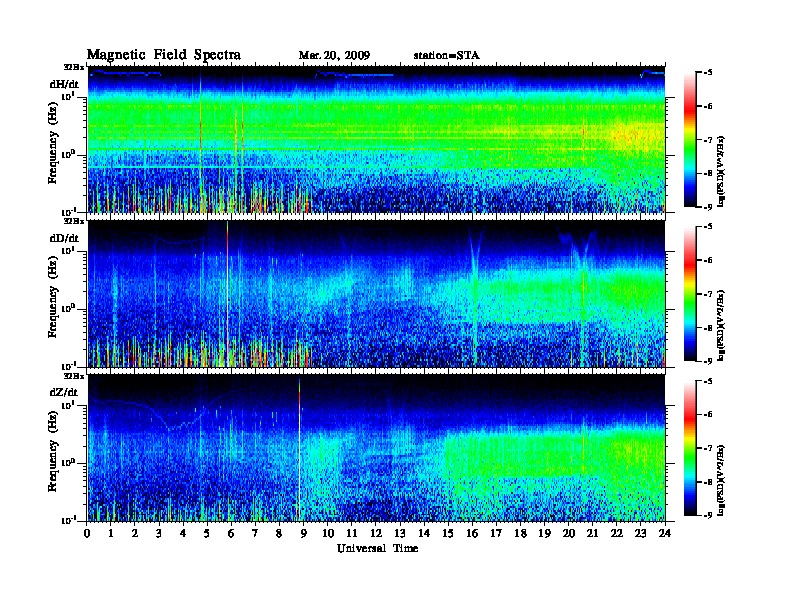Click the log(PSD) units label beside dH/dt colorbar

[x=722, y=170]
